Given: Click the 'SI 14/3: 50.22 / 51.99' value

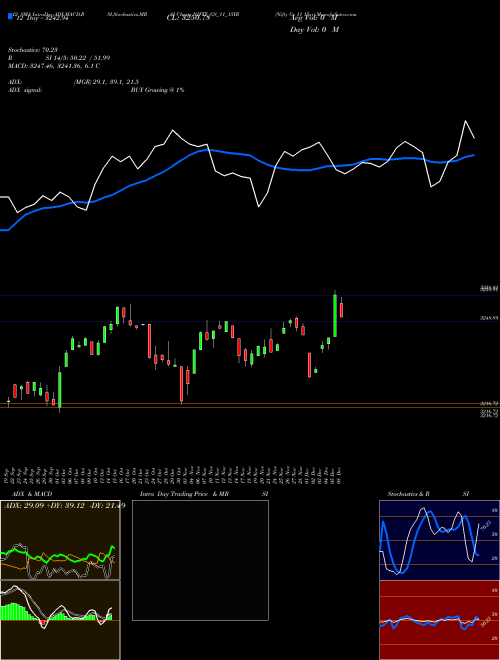Looking at the screenshot, I should click(x=78, y=58).
